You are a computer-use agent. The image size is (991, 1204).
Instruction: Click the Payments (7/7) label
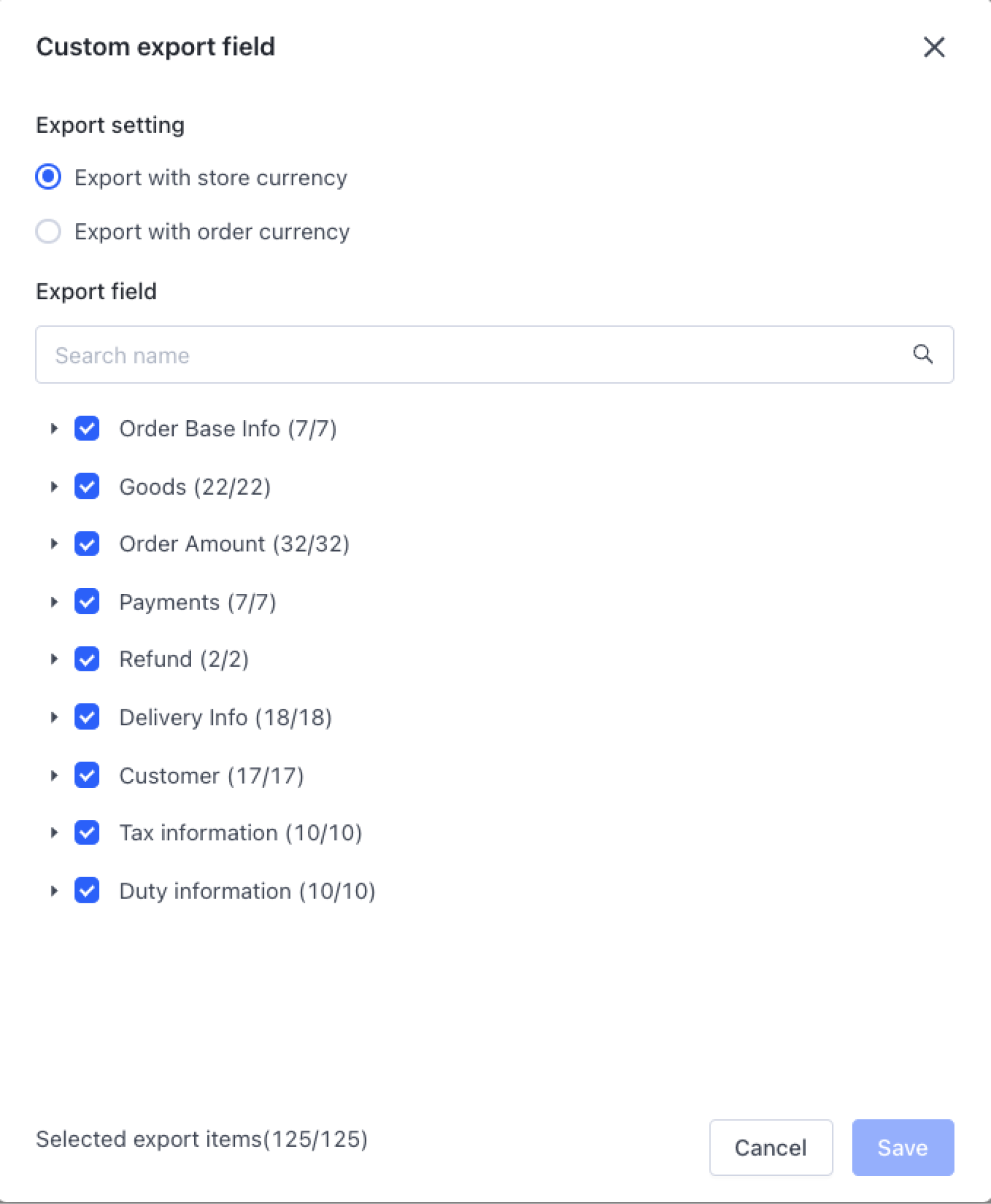pyautogui.click(x=198, y=602)
